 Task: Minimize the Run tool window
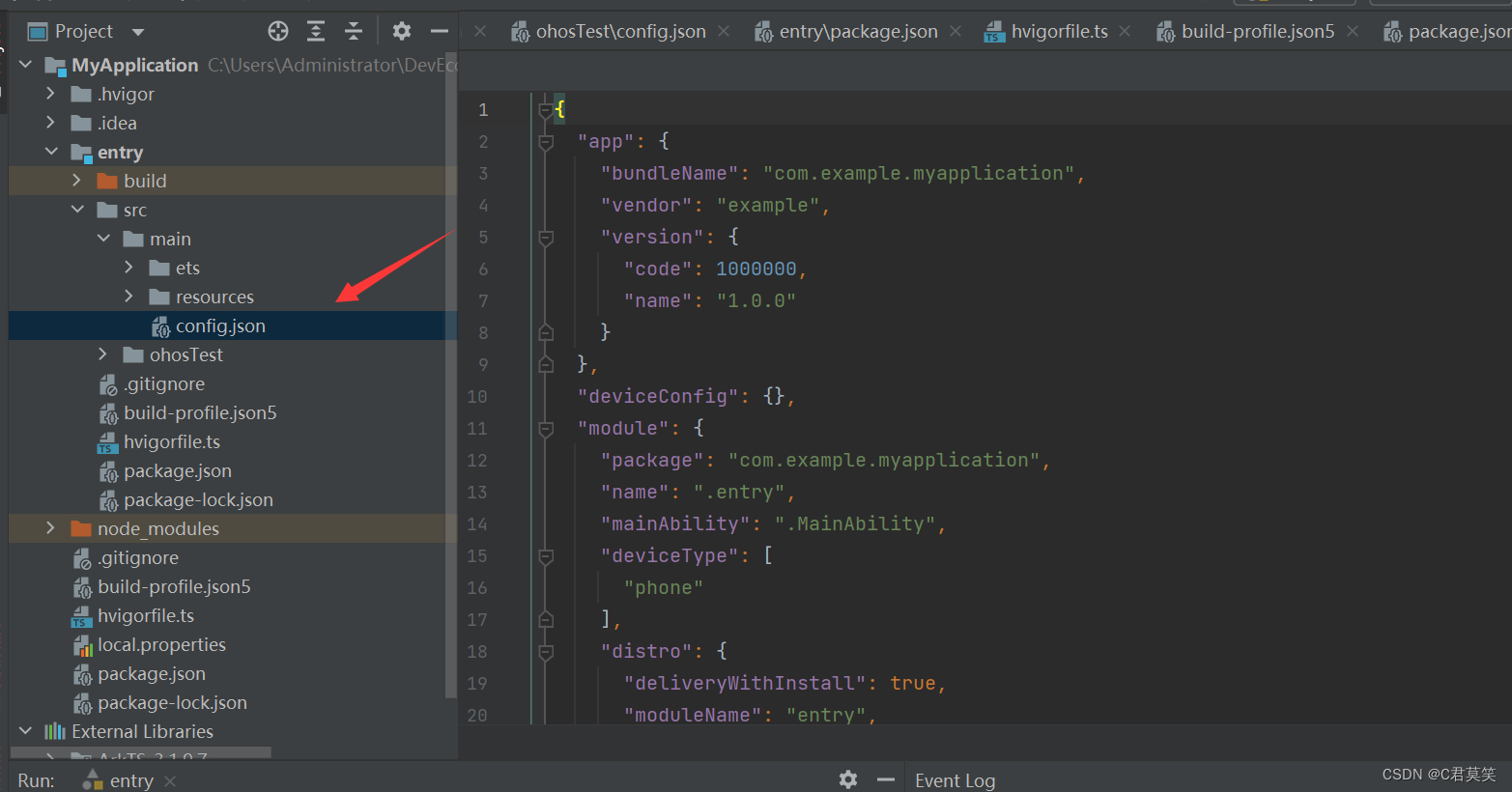886,779
